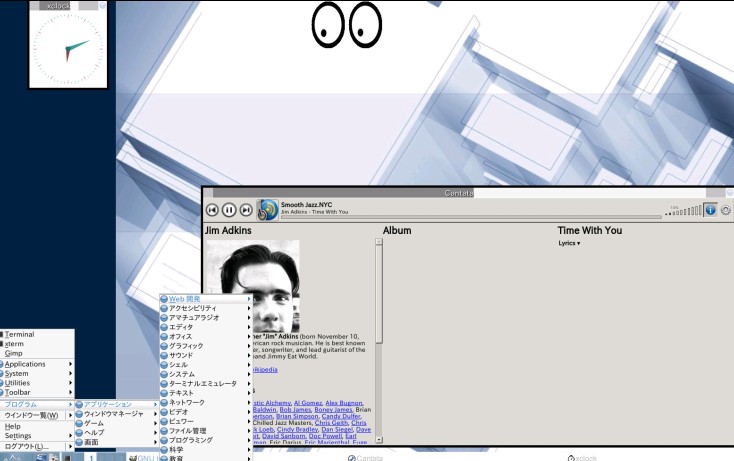Launch Gimp from the root menu
Image resolution: width=734 pixels, height=461 pixels.
[14, 353]
